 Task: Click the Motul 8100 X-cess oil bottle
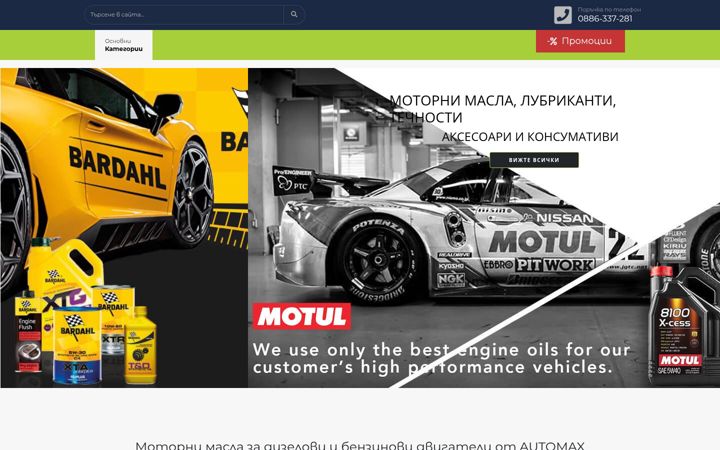[x=684, y=324]
